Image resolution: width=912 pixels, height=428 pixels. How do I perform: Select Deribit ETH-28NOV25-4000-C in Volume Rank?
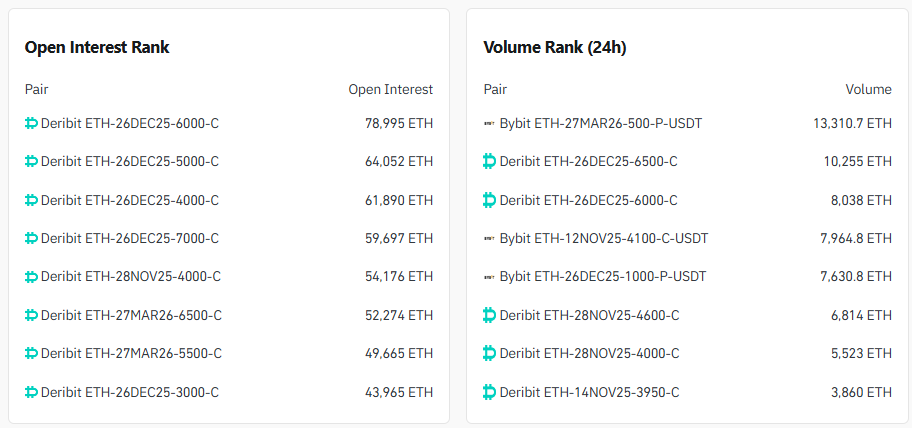pyautogui.click(x=589, y=353)
